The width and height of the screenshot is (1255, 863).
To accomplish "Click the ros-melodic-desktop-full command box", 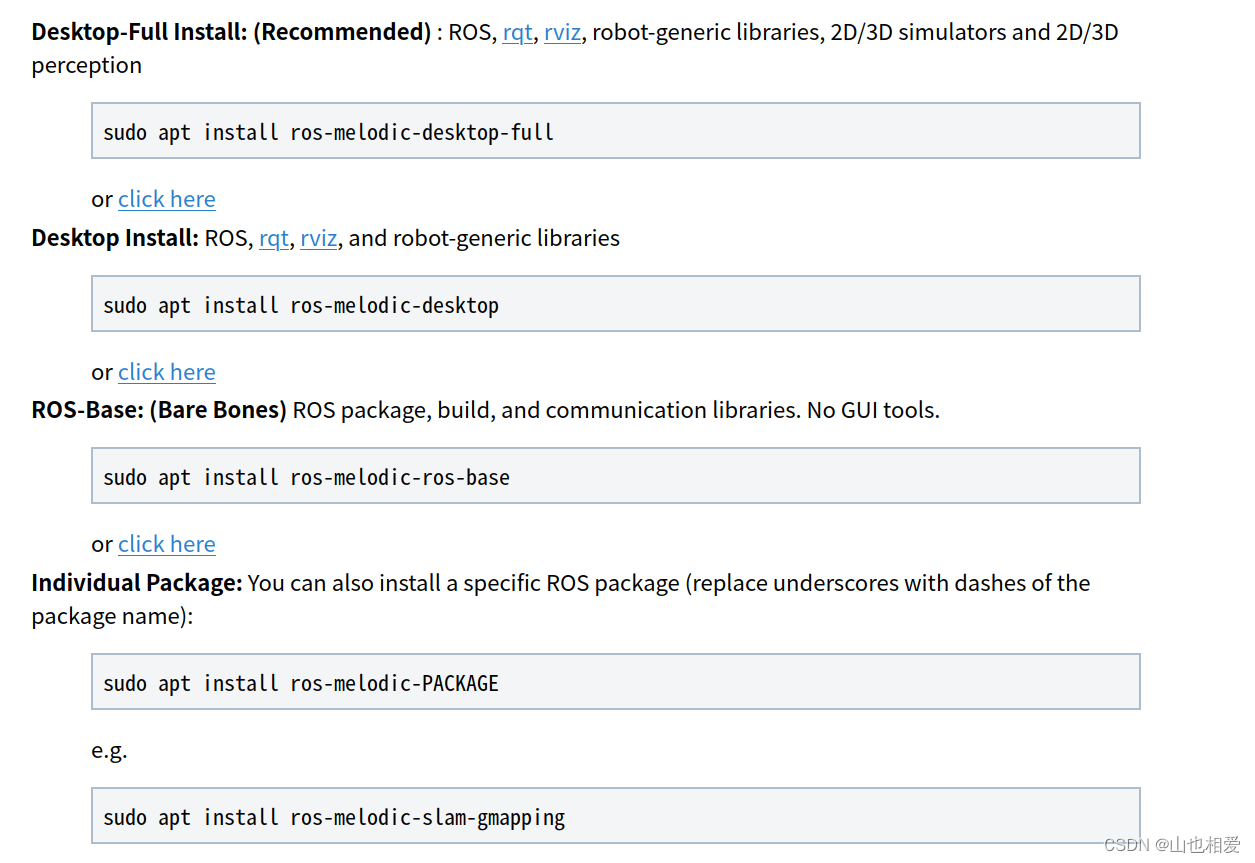I will click(615, 131).
